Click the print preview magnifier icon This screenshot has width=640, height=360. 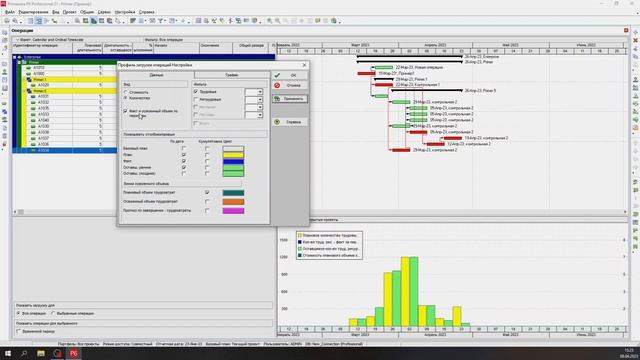coord(15,21)
